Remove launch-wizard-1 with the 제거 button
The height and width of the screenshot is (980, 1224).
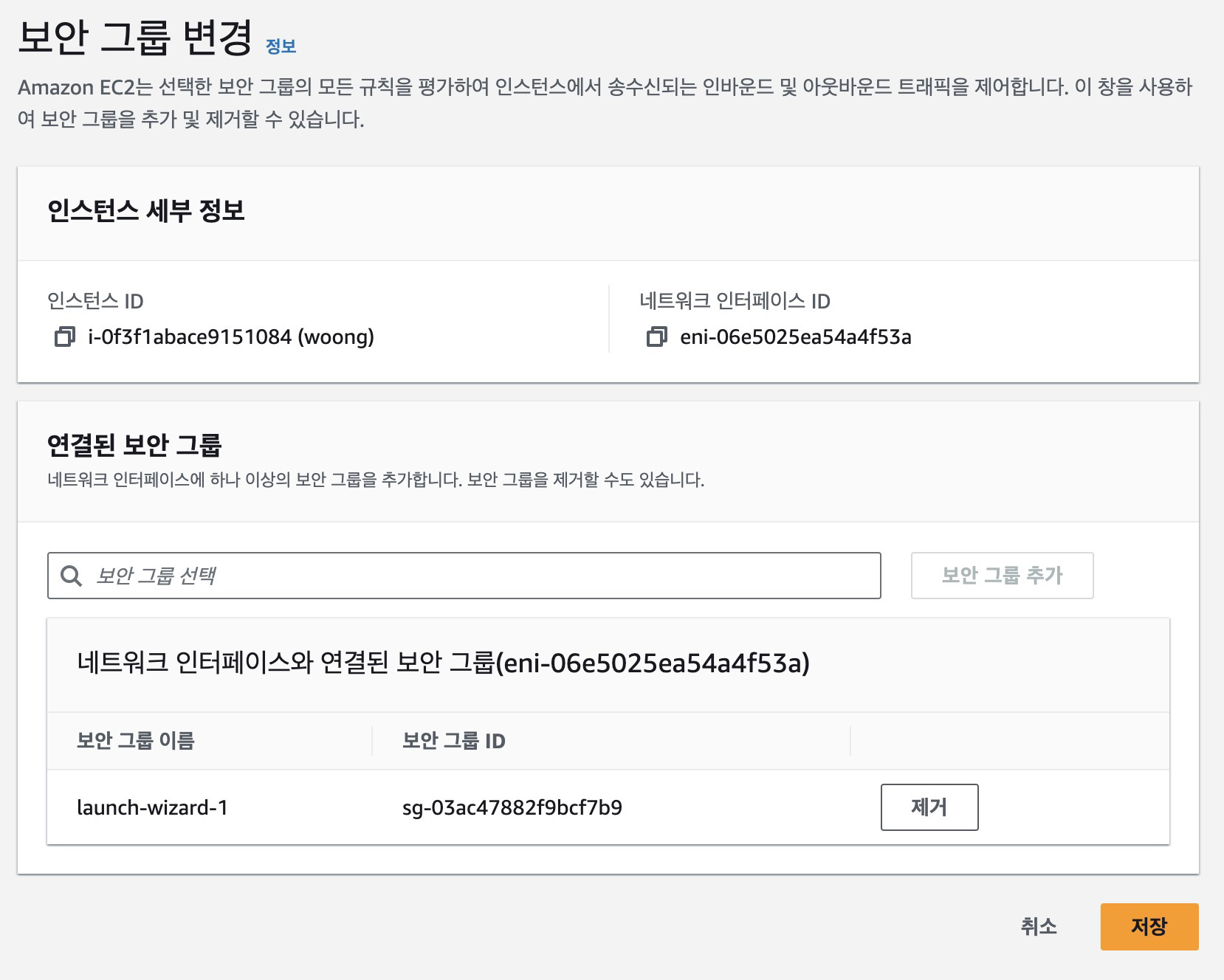(929, 807)
